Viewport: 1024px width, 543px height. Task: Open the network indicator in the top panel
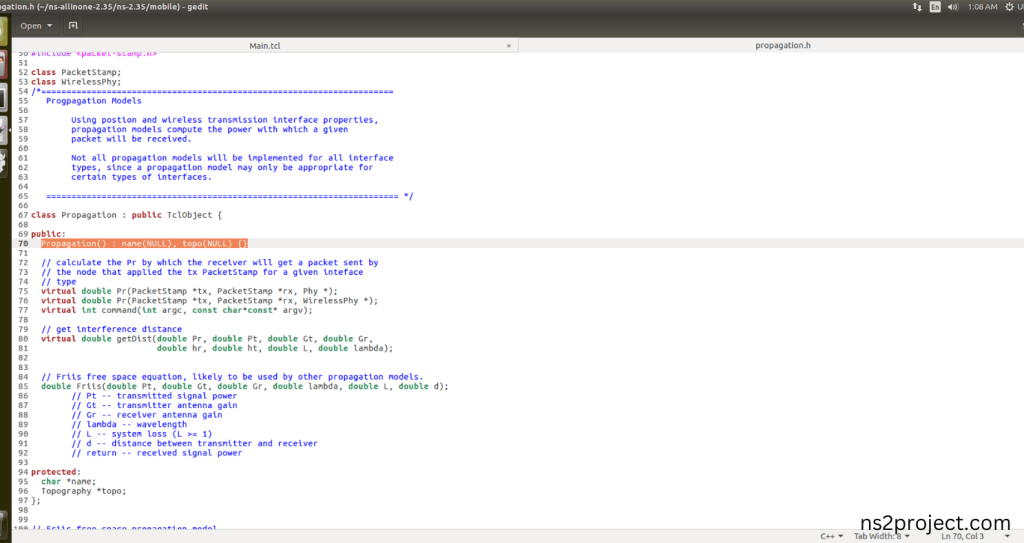[x=917, y=7]
